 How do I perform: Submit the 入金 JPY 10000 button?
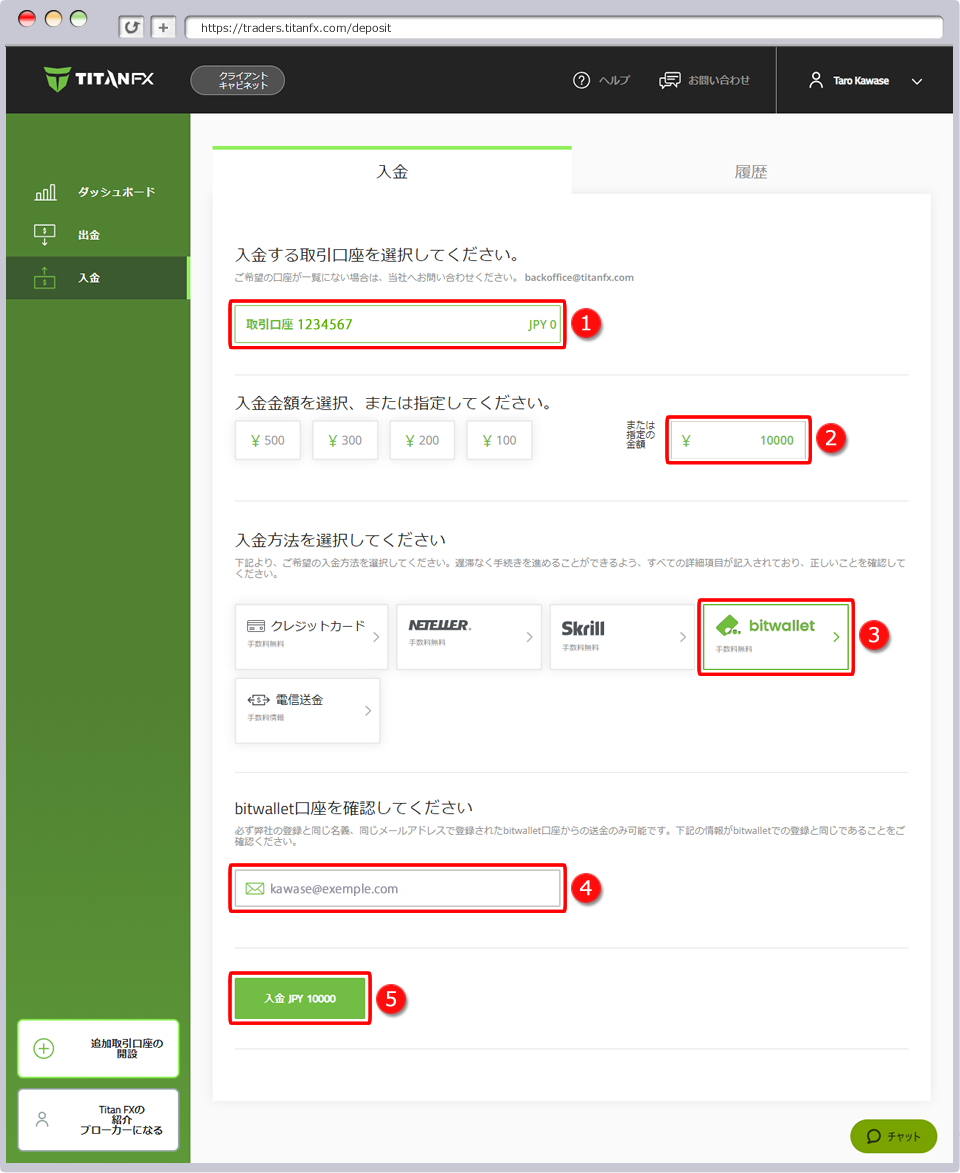point(300,999)
